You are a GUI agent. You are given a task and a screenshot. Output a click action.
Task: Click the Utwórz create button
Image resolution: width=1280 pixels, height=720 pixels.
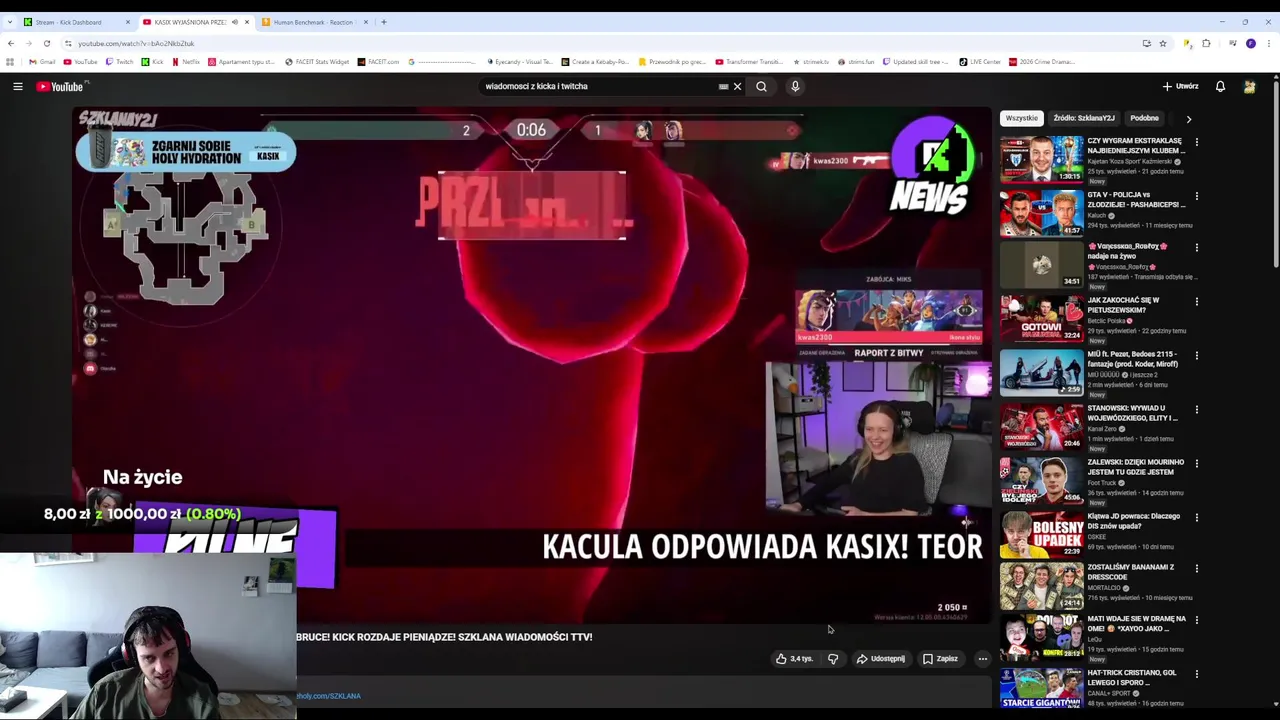point(1180,87)
